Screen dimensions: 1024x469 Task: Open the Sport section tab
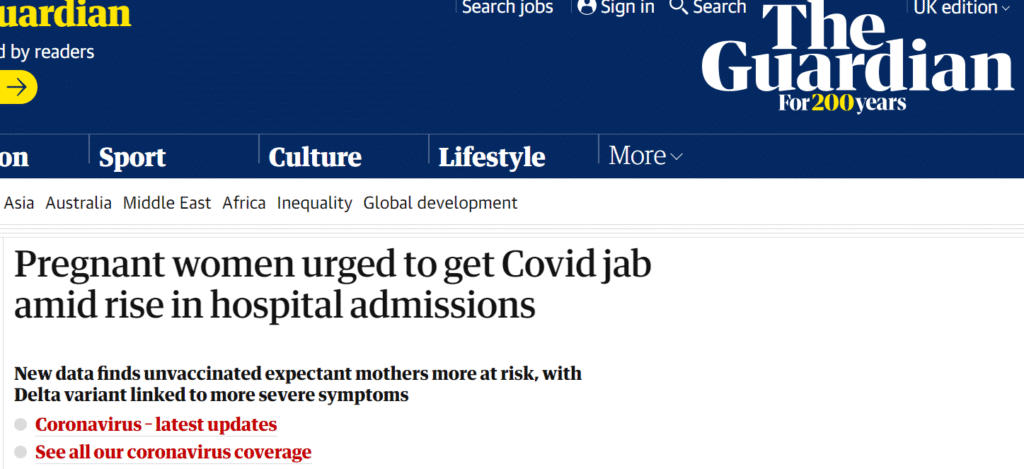point(132,157)
